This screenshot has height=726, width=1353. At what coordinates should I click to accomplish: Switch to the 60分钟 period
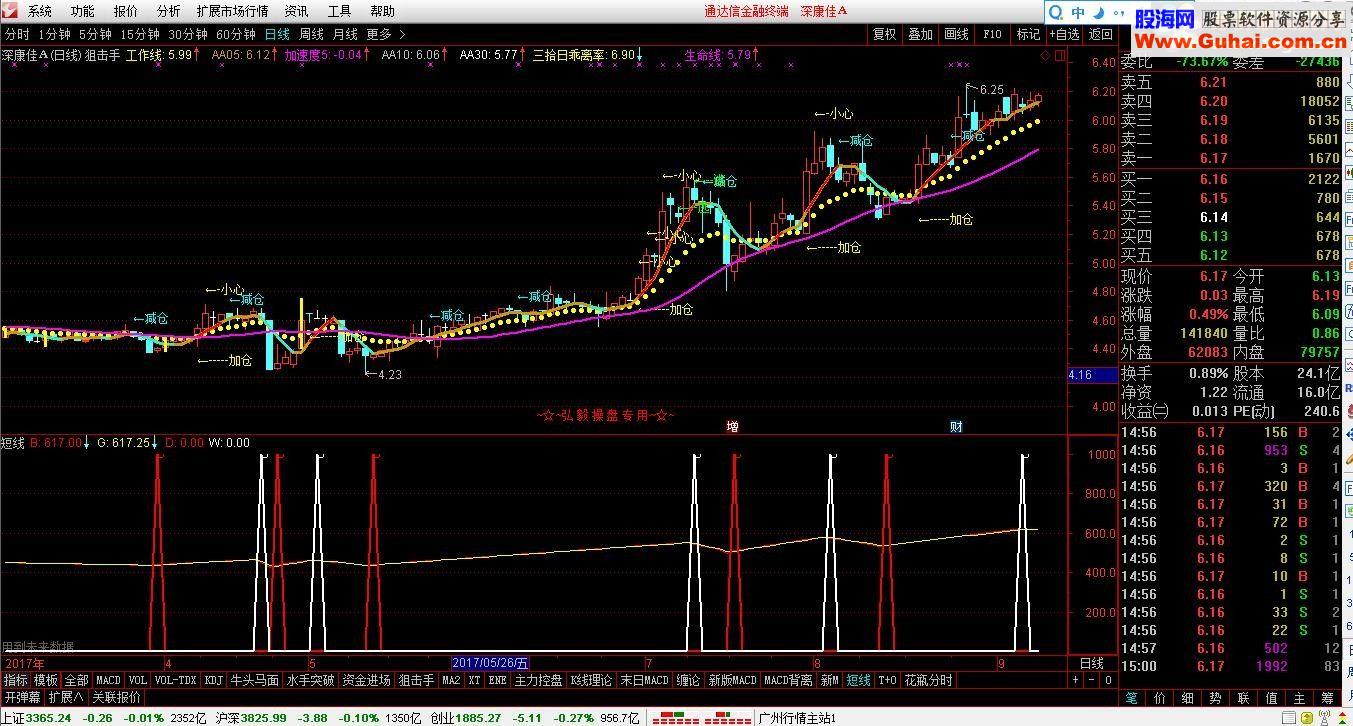pyautogui.click(x=236, y=34)
